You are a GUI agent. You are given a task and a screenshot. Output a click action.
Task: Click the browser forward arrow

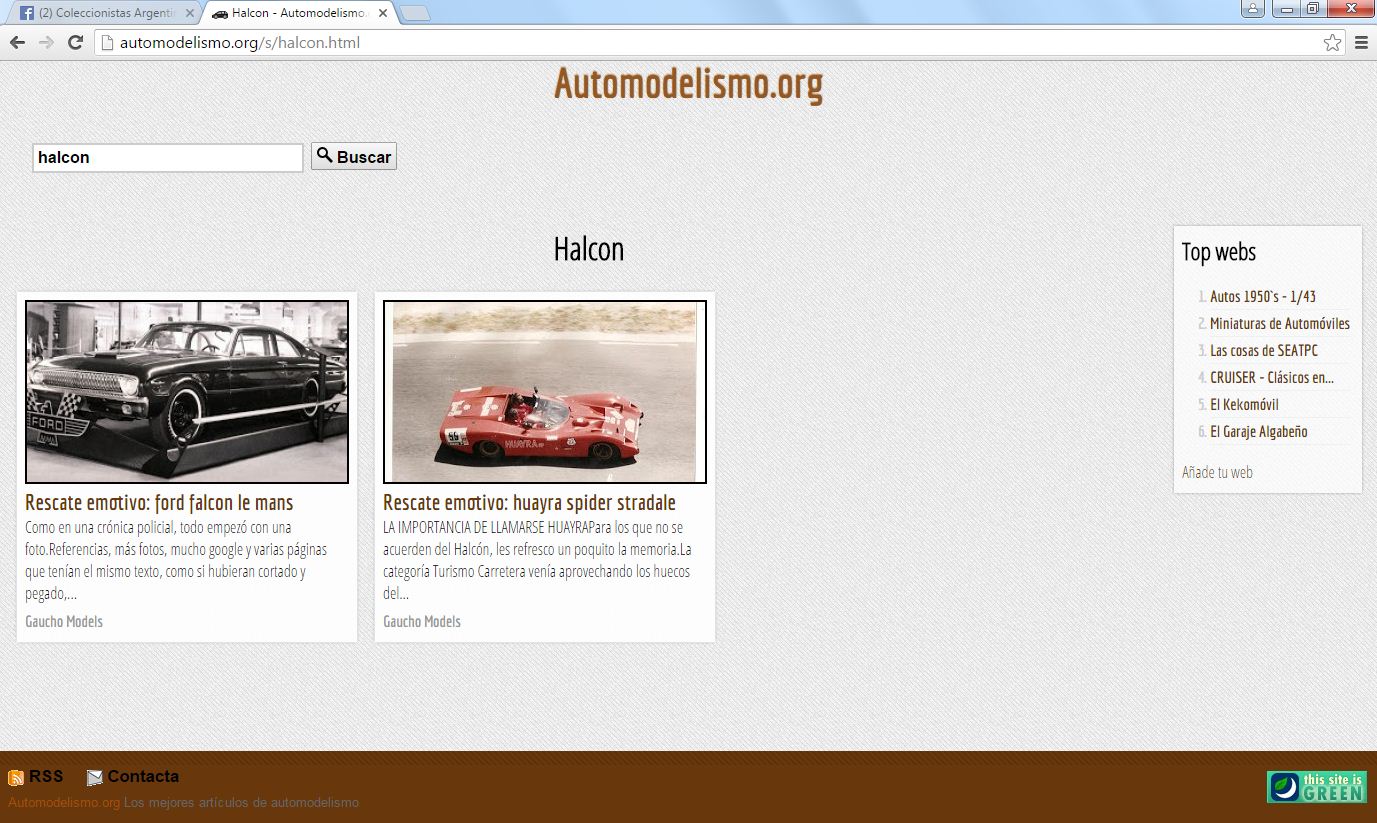pyautogui.click(x=46, y=42)
